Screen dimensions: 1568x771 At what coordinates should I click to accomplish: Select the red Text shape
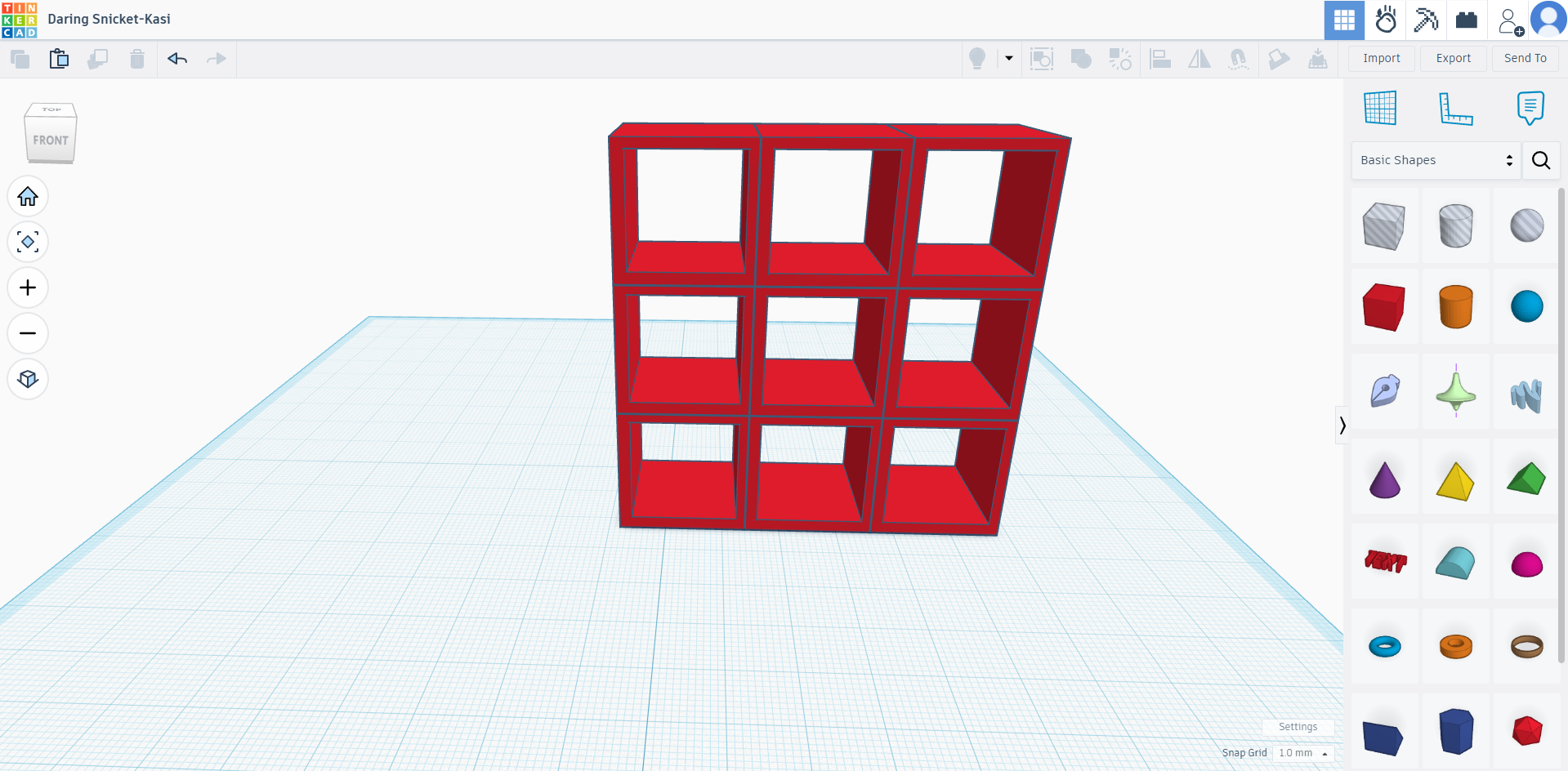pos(1384,562)
